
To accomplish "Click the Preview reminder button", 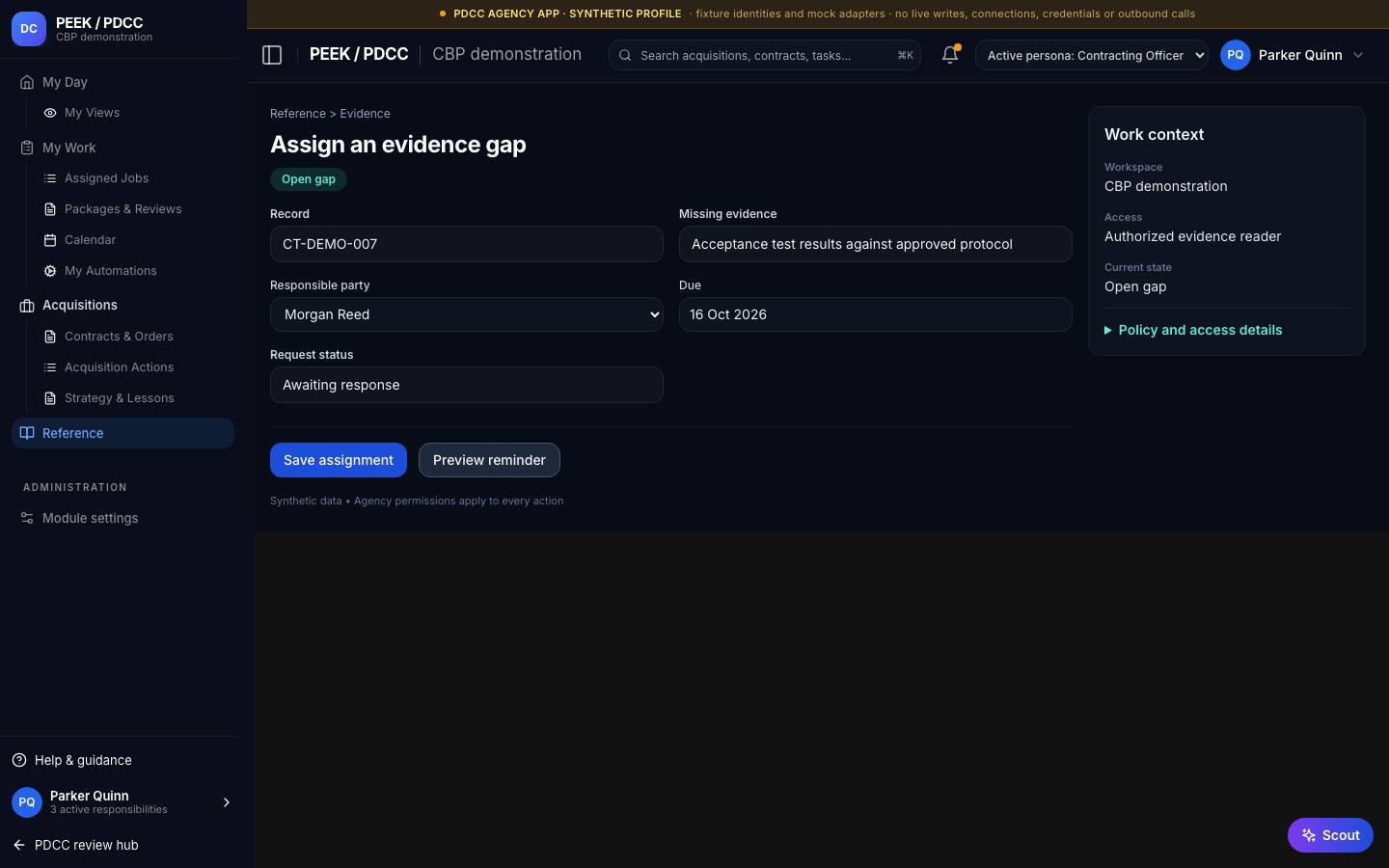I will click(489, 460).
